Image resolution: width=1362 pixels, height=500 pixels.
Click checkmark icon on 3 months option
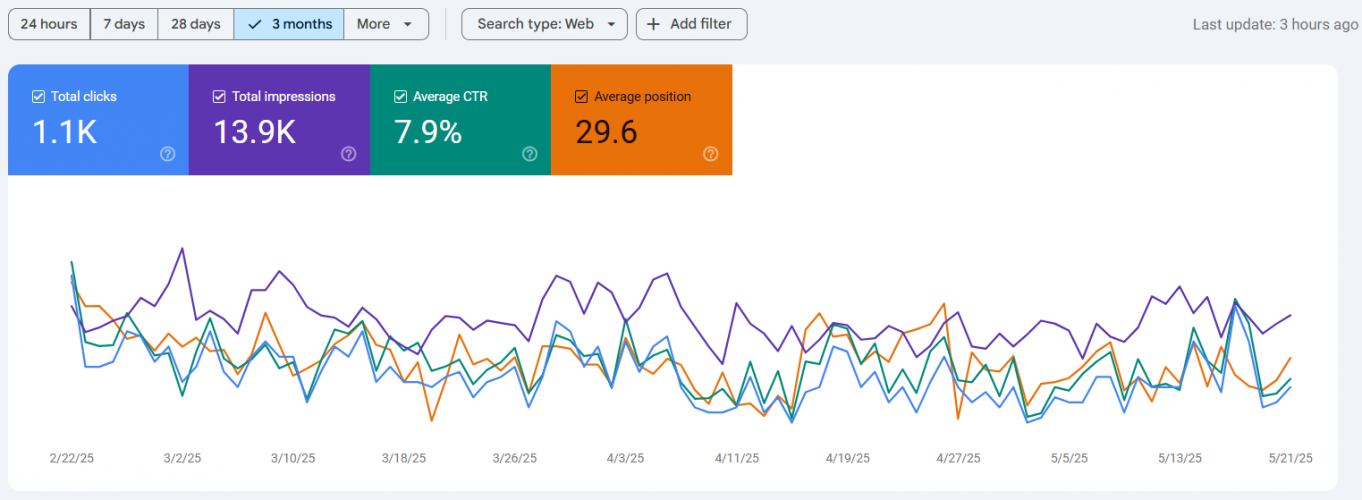coord(255,24)
